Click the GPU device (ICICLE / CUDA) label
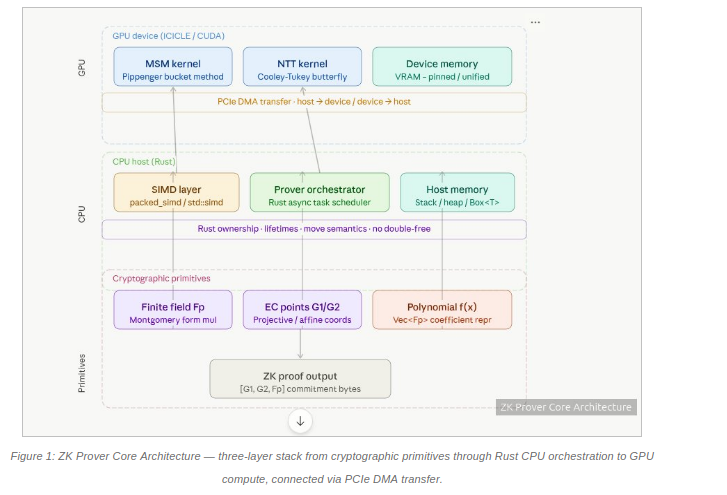The height and width of the screenshot is (495, 727). pyautogui.click(x=168, y=36)
